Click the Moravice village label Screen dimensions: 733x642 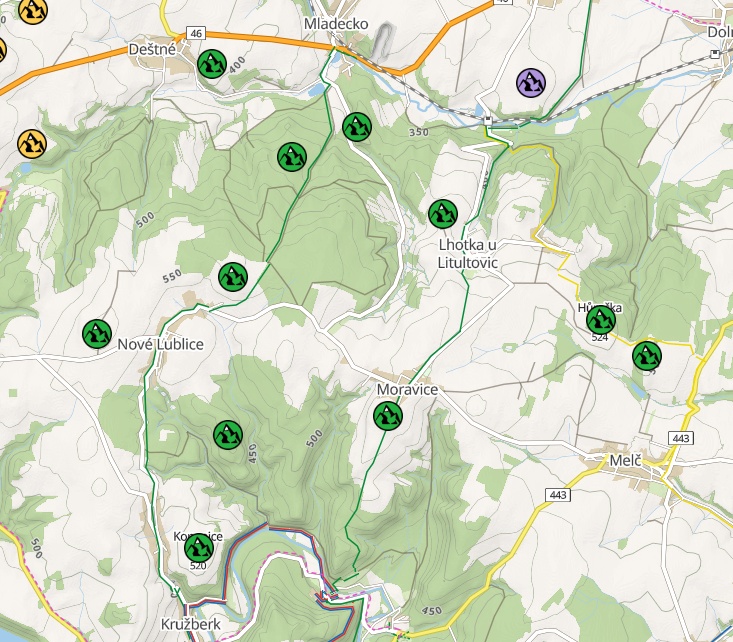pos(407,389)
